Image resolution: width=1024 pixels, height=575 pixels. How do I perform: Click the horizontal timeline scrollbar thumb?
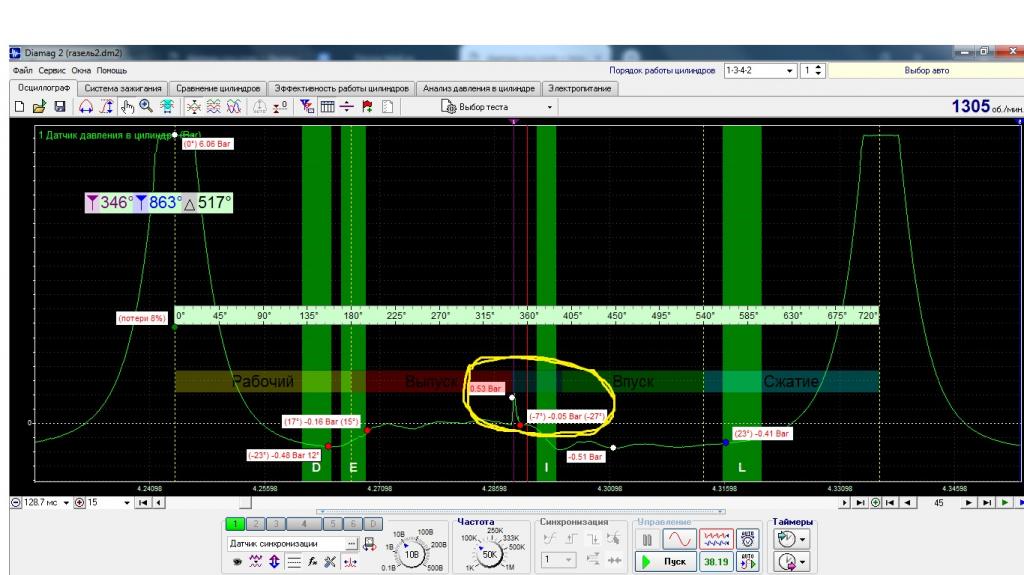(245, 502)
